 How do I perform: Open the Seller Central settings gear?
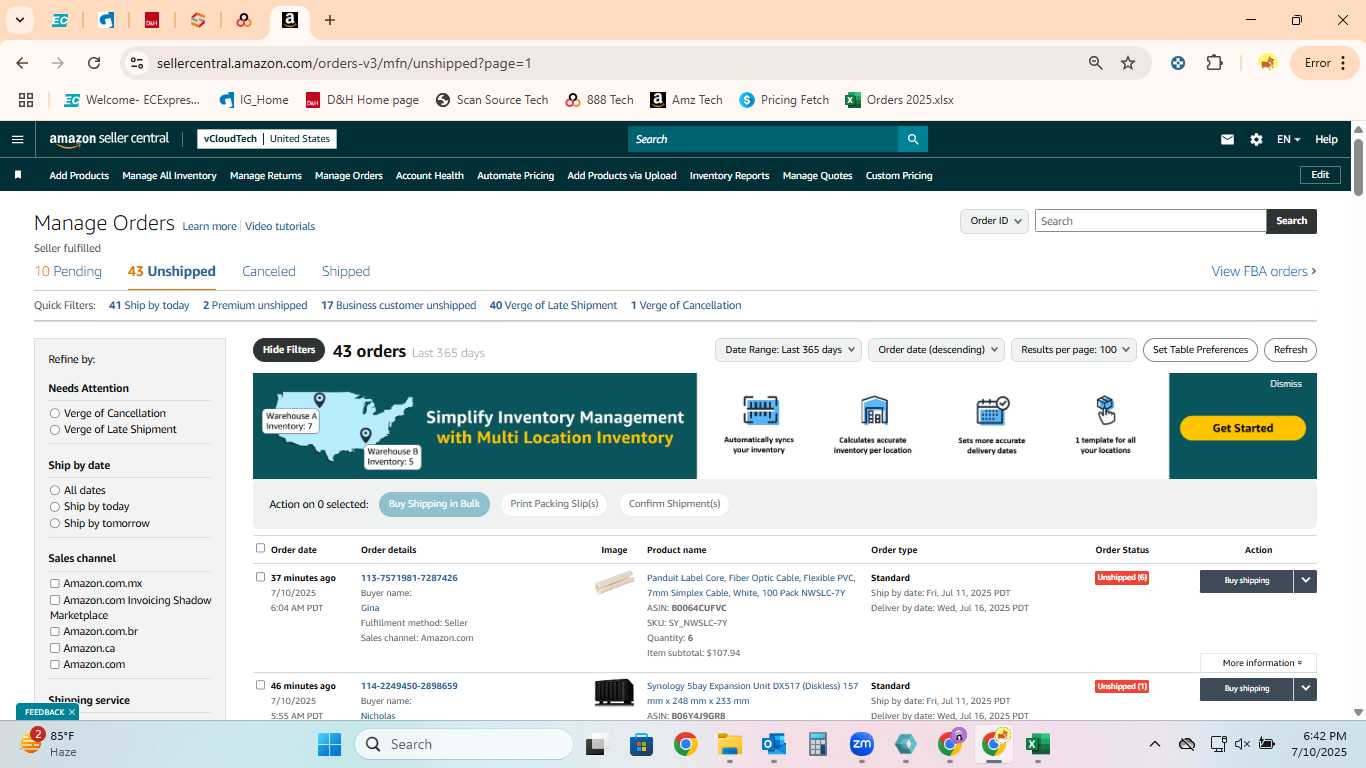(x=1256, y=140)
